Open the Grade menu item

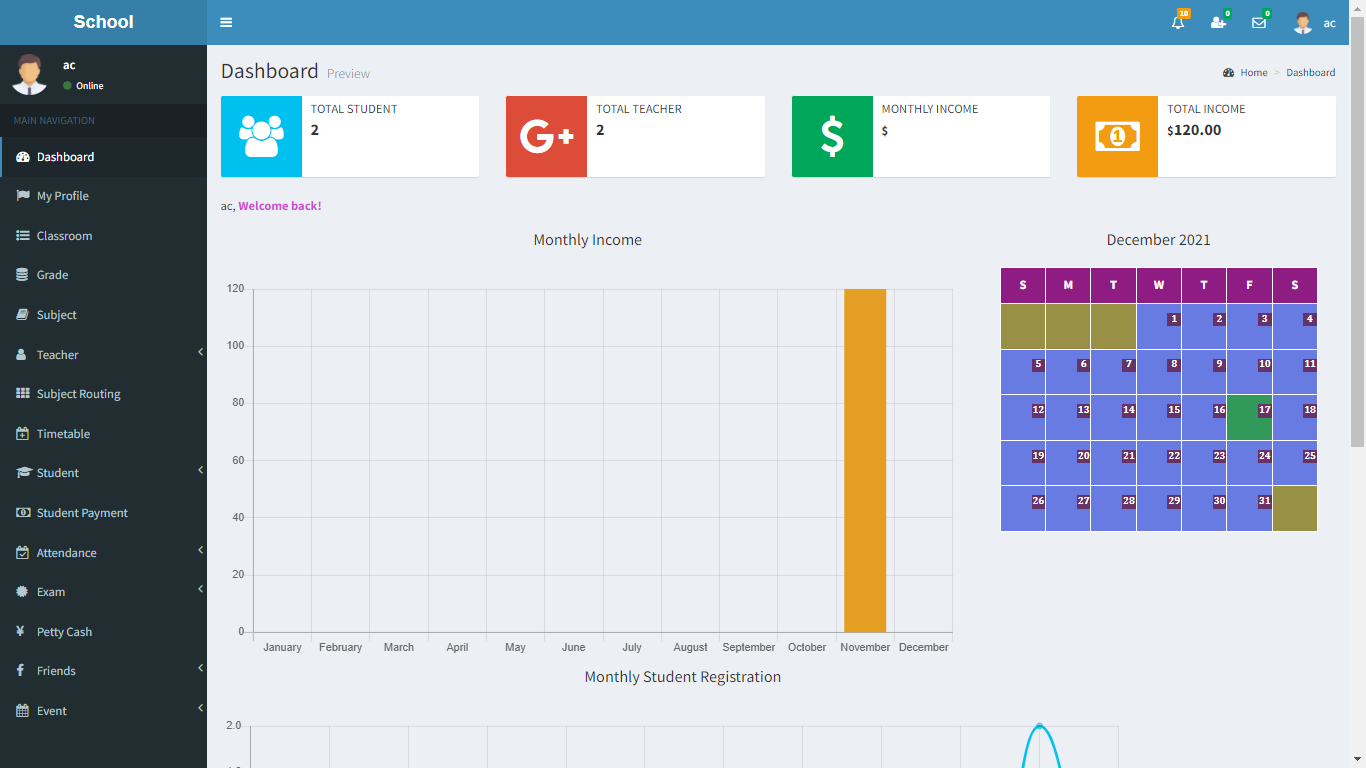(103, 275)
